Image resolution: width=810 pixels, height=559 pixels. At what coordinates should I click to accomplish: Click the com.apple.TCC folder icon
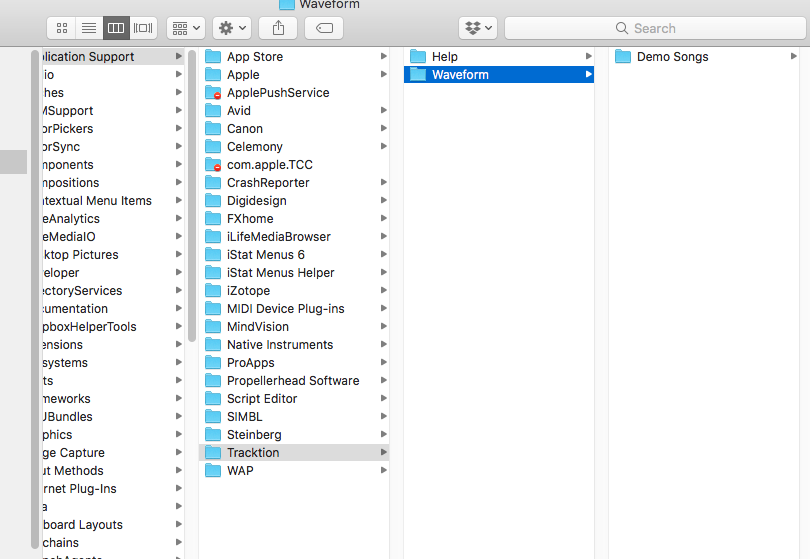click(213, 165)
